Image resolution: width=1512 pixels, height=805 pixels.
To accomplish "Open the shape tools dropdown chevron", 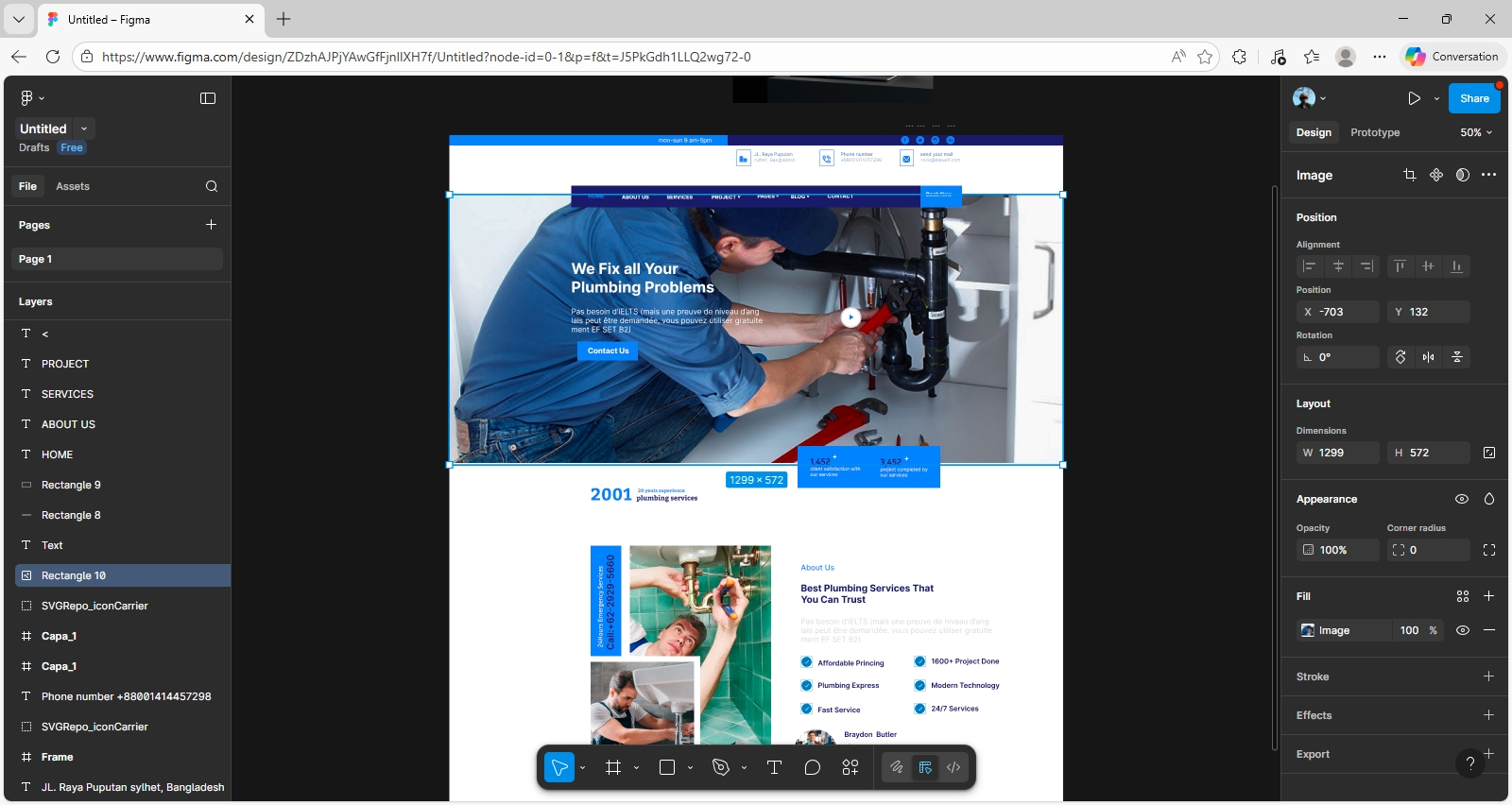I will tap(690, 767).
